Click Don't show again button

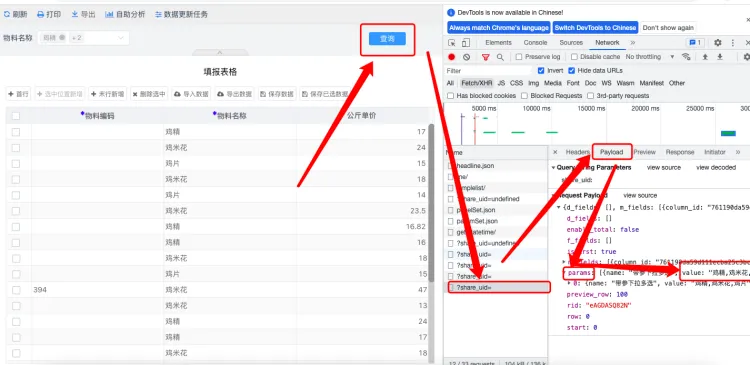[668, 28]
